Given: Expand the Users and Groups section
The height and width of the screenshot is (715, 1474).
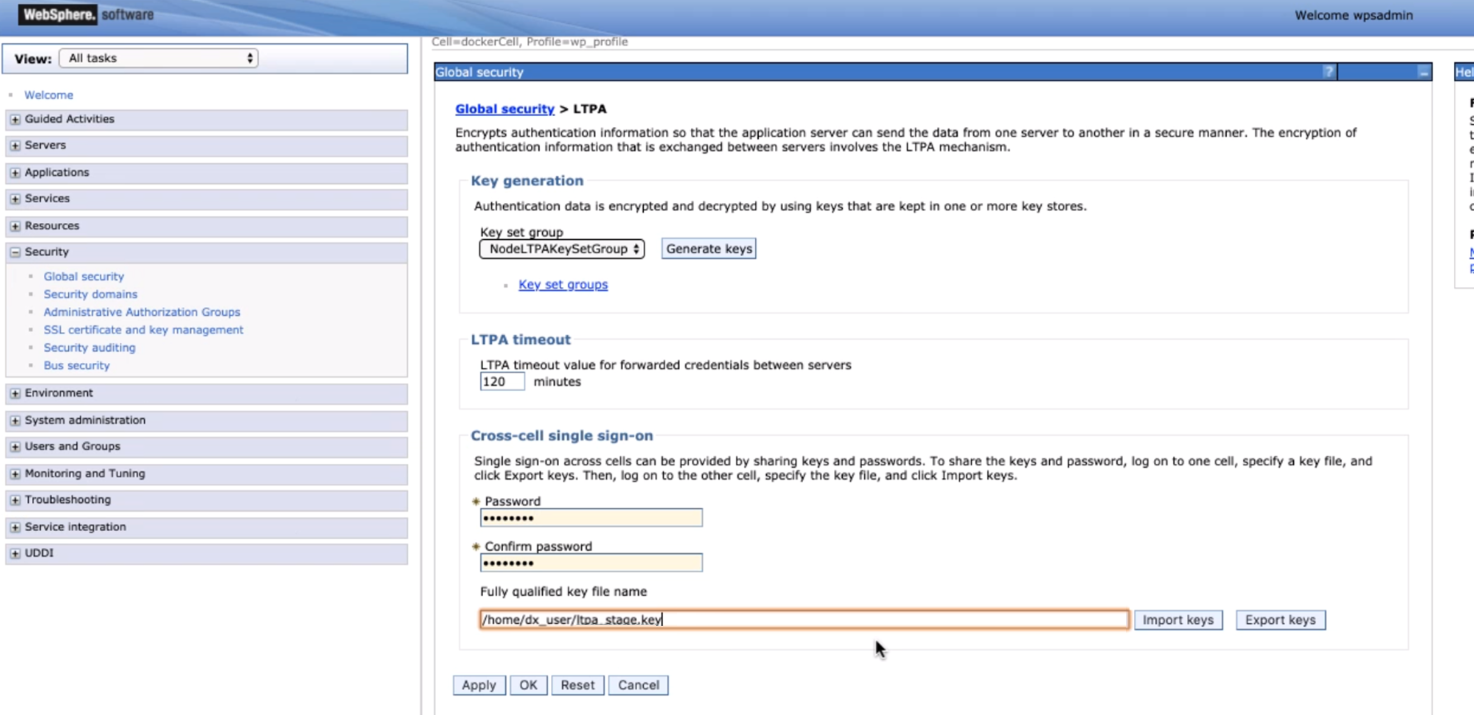Looking at the screenshot, I should (x=15, y=446).
